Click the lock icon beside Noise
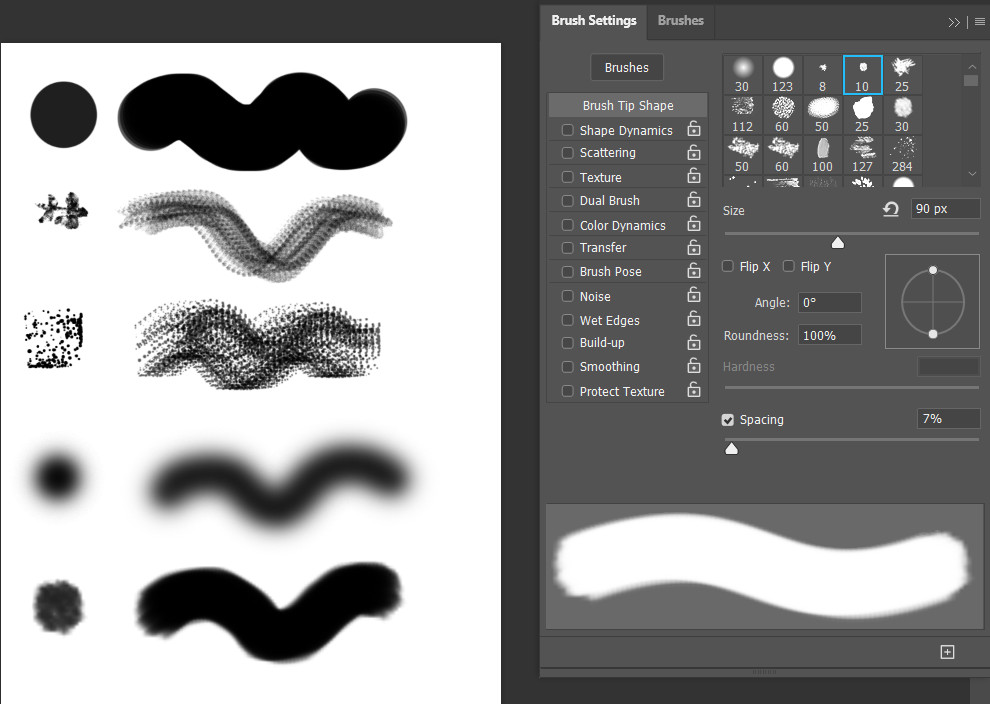Image resolution: width=990 pixels, height=704 pixels. (x=693, y=295)
